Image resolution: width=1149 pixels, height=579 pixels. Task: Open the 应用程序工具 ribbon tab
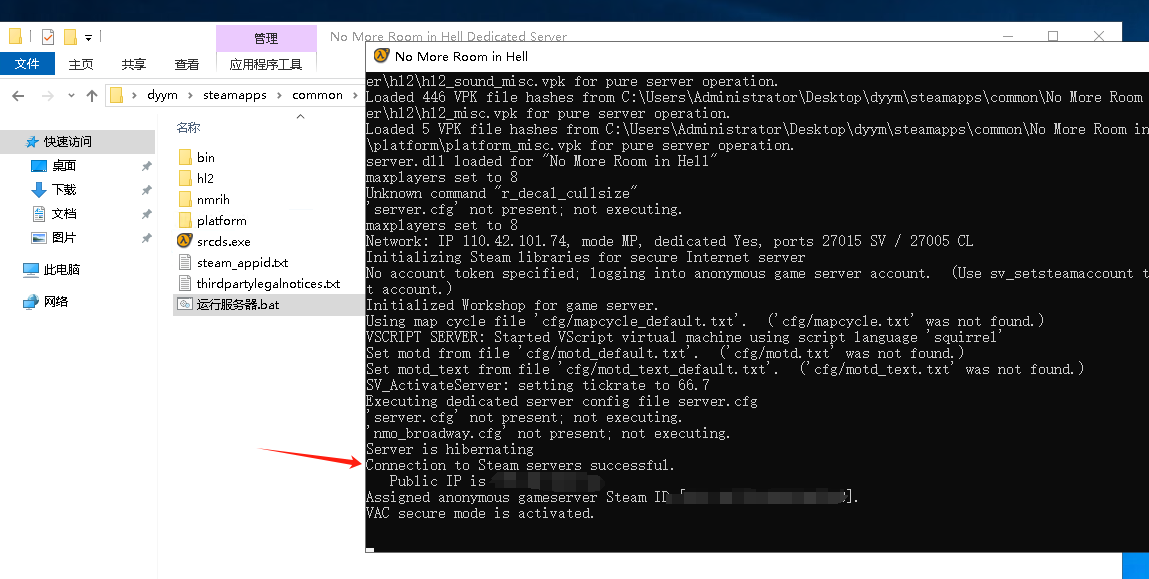[266, 64]
